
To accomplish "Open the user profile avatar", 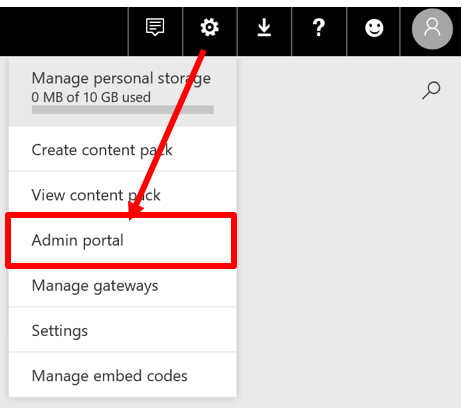I will pyautogui.click(x=432, y=29).
